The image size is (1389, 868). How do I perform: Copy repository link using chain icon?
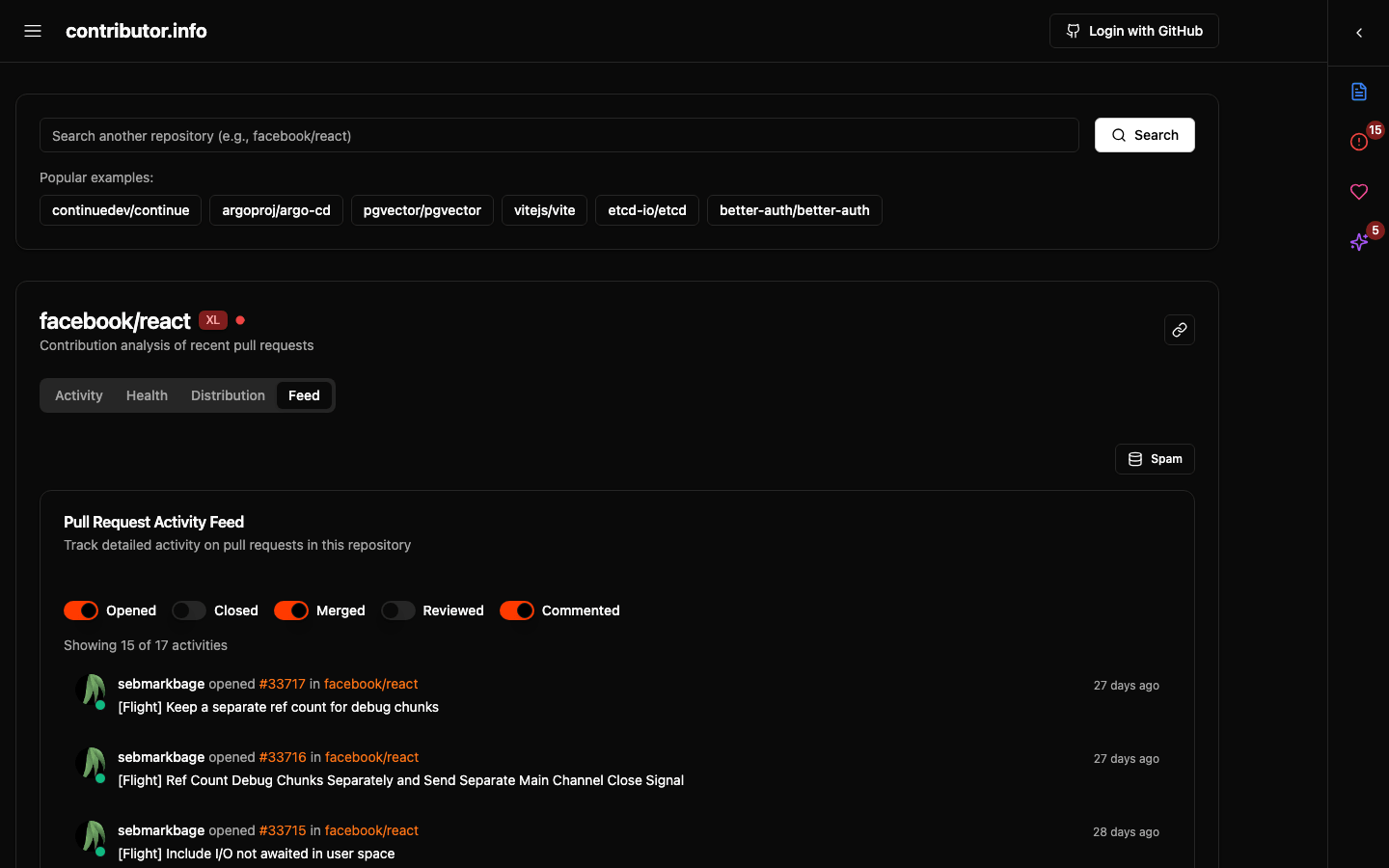pyautogui.click(x=1179, y=329)
